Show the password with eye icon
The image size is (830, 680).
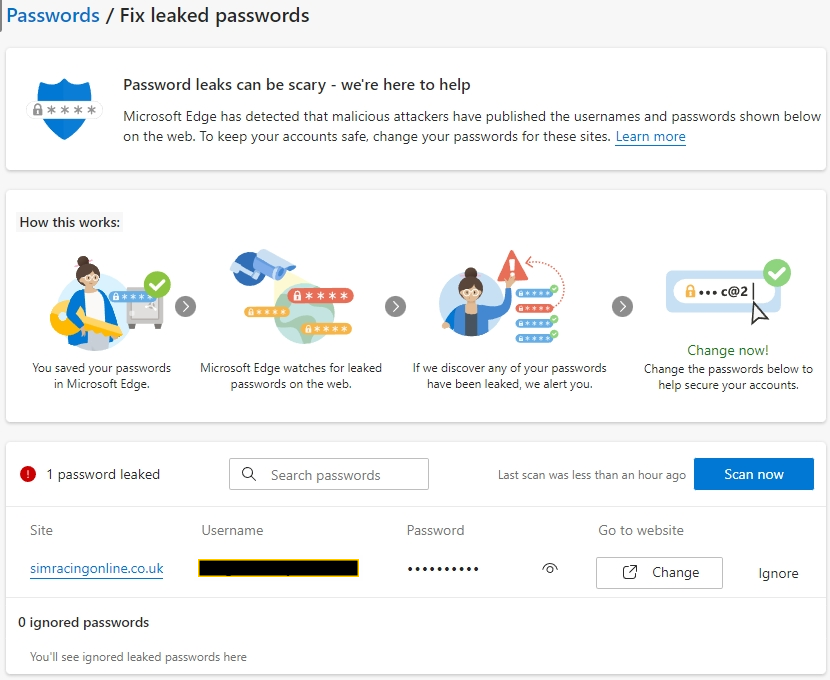coord(550,568)
